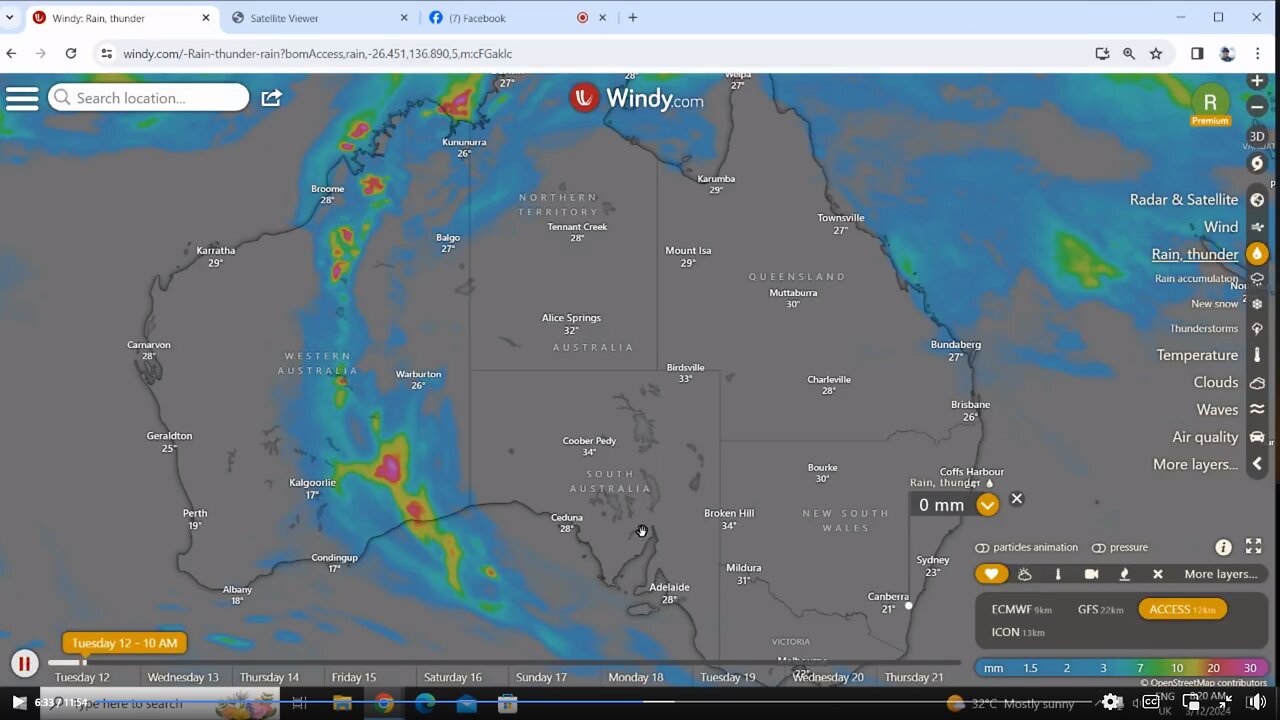Select the Waves layer icon
The height and width of the screenshot is (720, 1280).
coord(1257,409)
